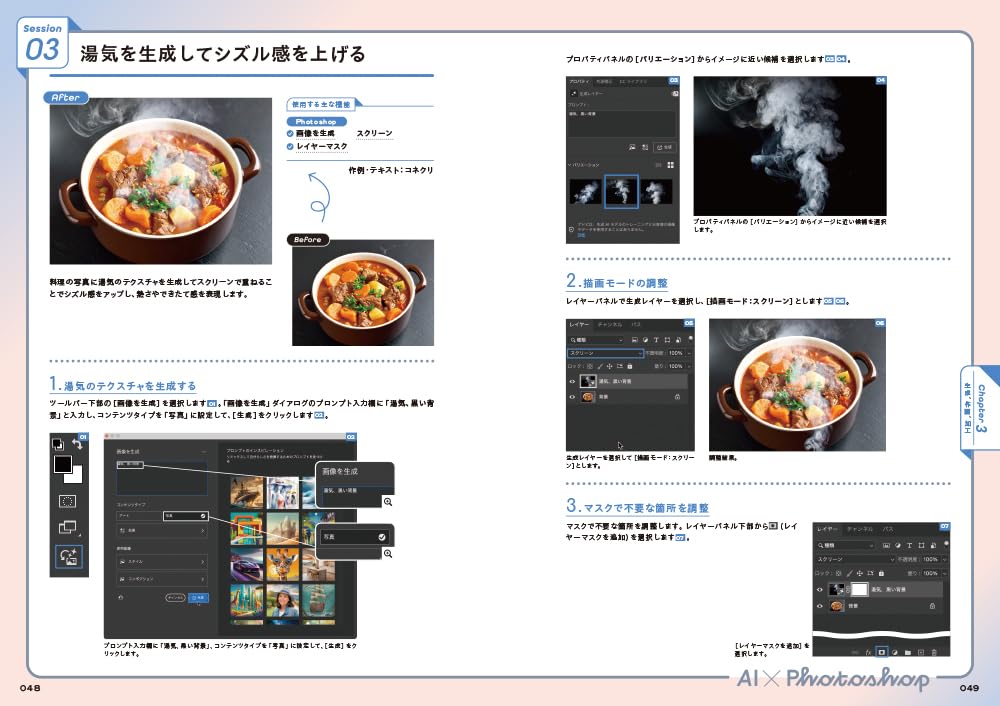1000x706 pixels.
Task: Switch Variations to grid view in Properties panel
Action: point(670,165)
